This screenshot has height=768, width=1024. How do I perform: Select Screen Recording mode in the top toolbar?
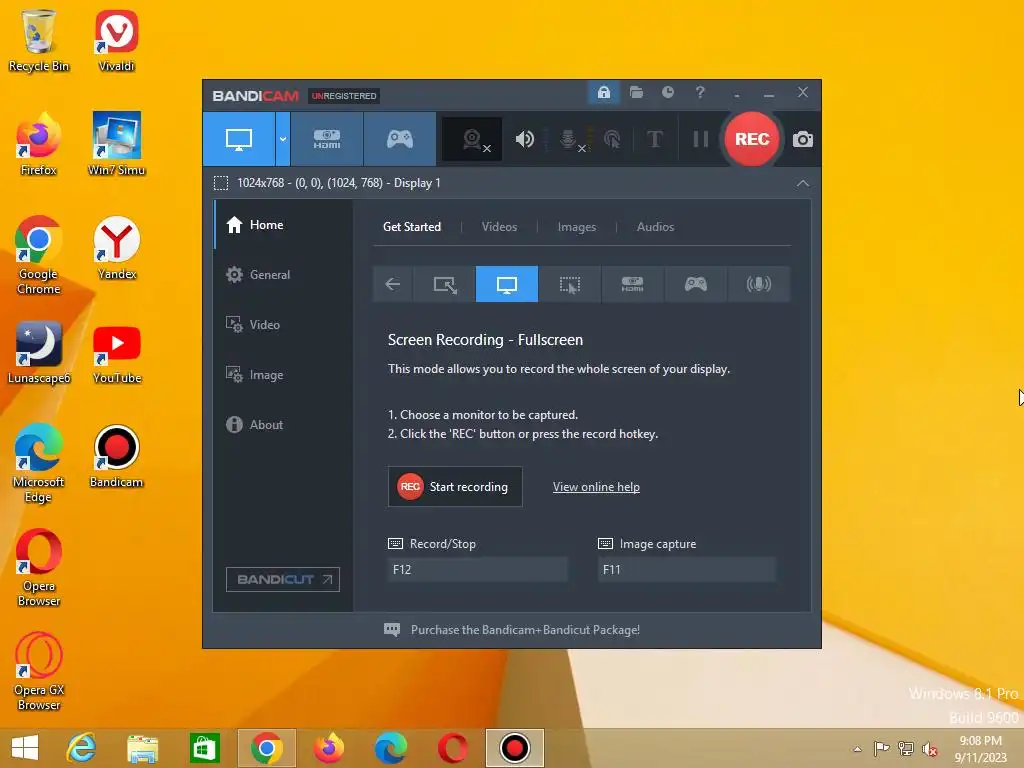tap(239, 139)
